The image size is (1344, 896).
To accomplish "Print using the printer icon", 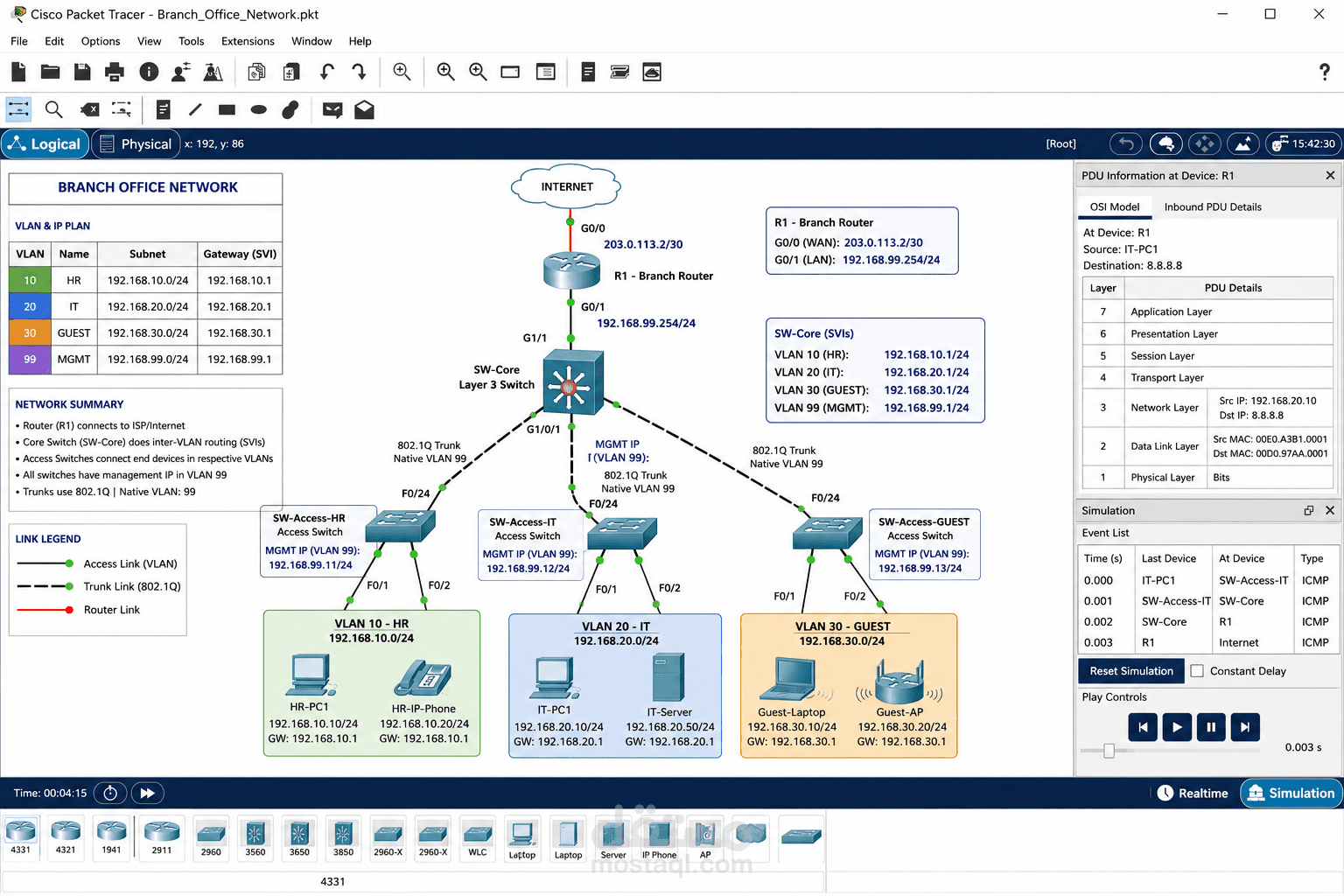I will [115, 72].
